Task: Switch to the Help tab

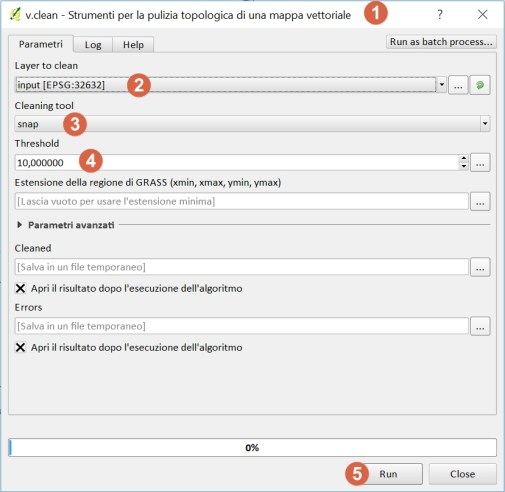Action: pos(133,45)
